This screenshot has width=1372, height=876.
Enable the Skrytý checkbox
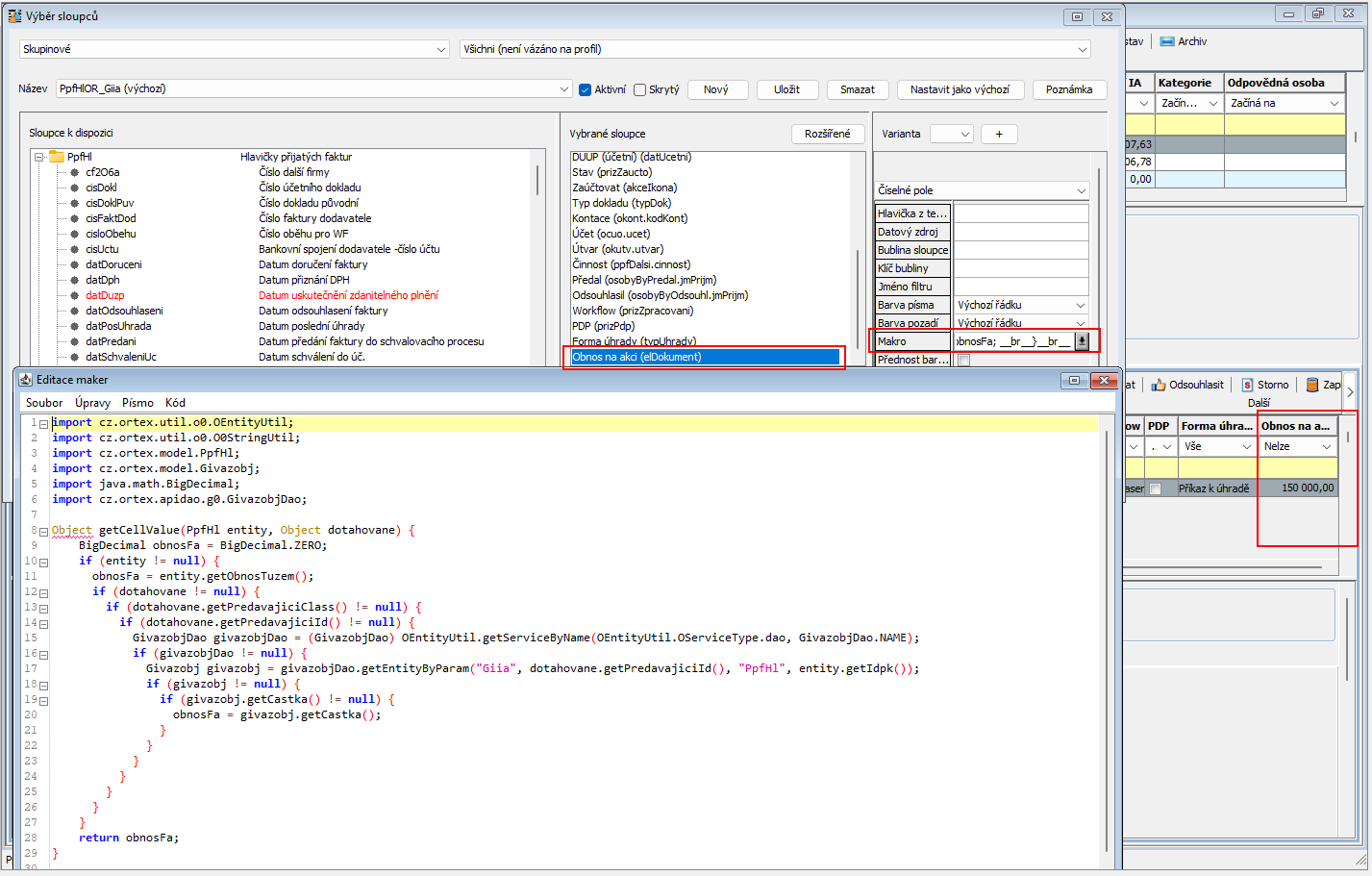[639, 89]
